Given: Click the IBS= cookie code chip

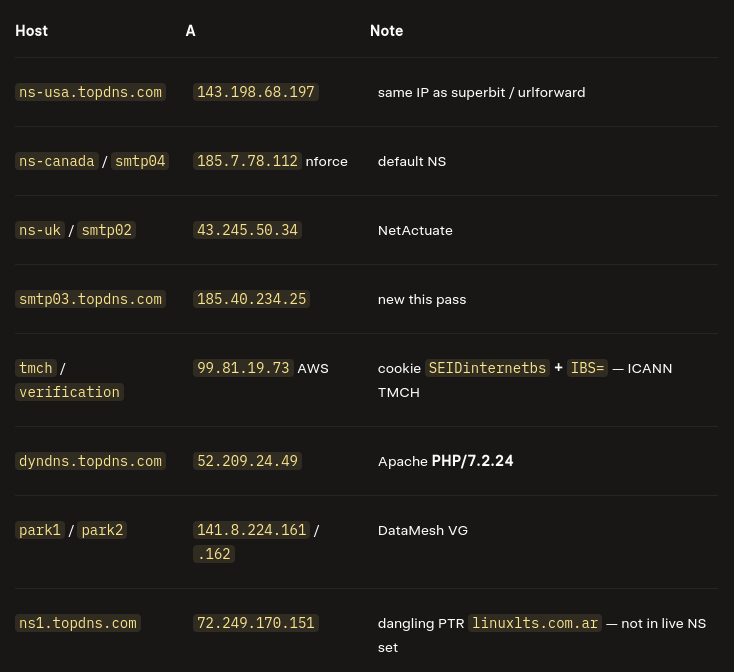Looking at the screenshot, I should (587, 368).
